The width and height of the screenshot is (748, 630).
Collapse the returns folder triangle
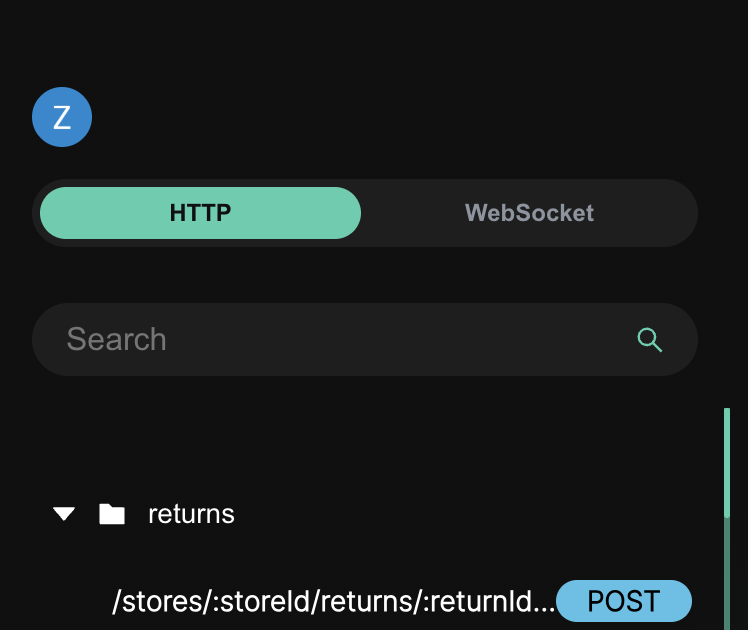point(65,514)
